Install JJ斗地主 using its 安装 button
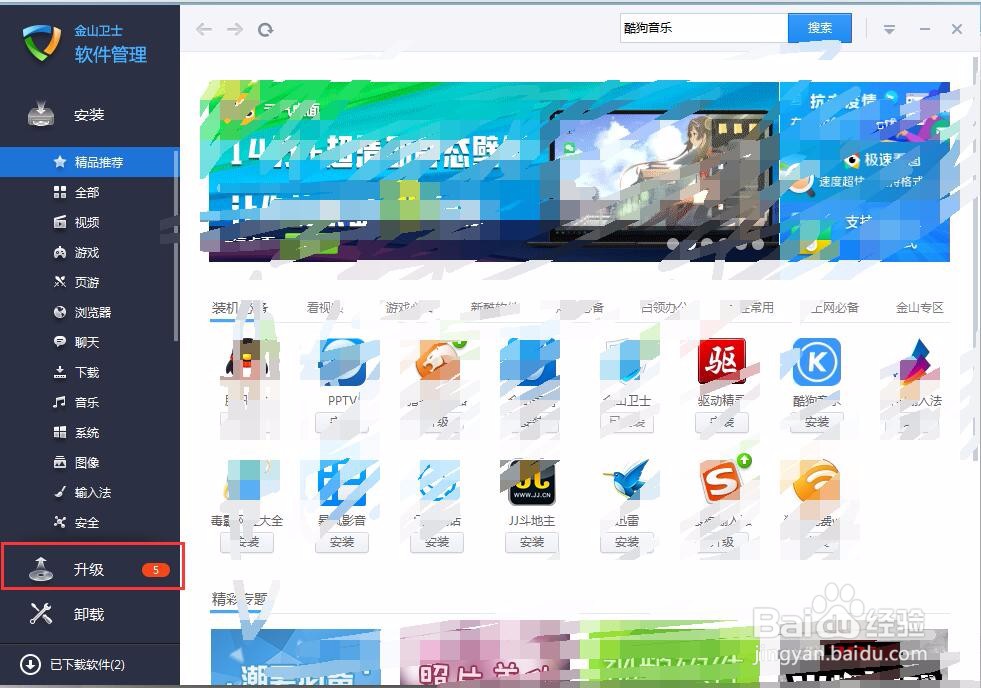Image resolution: width=981 pixels, height=688 pixels. pyautogui.click(x=531, y=542)
